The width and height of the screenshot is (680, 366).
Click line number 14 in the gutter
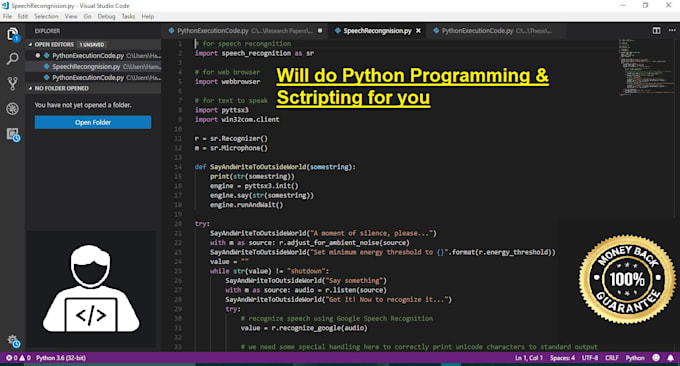[178, 167]
